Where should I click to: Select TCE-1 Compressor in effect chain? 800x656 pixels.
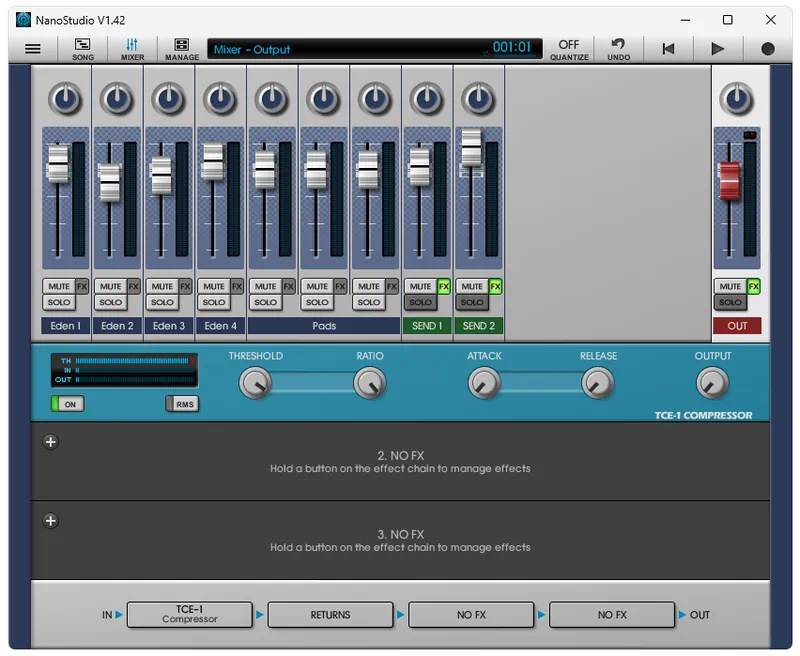(190, 614)
